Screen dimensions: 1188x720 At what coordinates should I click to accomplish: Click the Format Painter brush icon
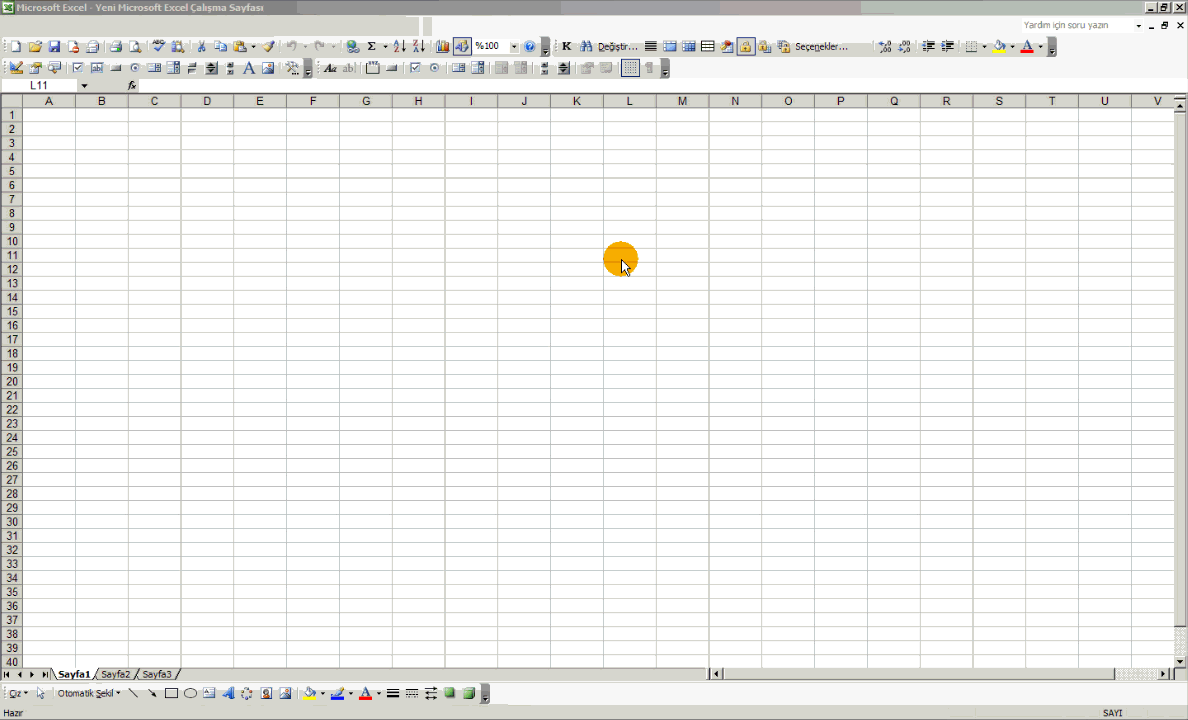(x=269, y=47)
